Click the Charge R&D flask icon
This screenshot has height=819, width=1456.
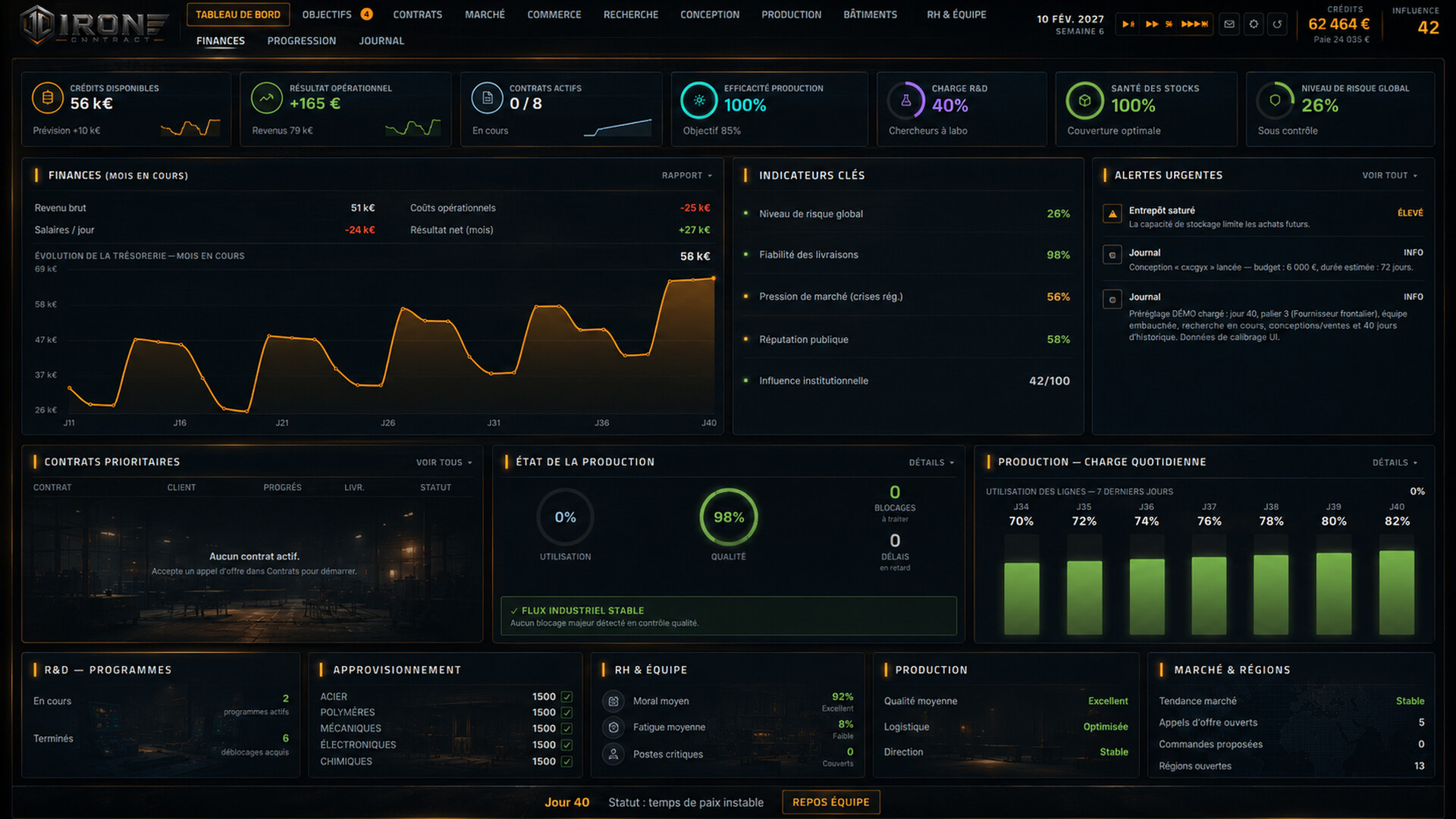[x=905, y=100]
